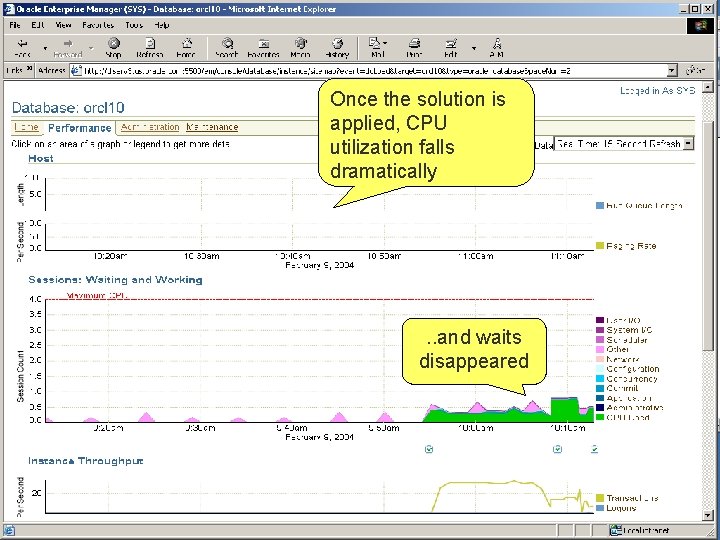Click the Stop toolbar icon
The height and width of the screenshot is (540, 720).
(x=113, y=44)
